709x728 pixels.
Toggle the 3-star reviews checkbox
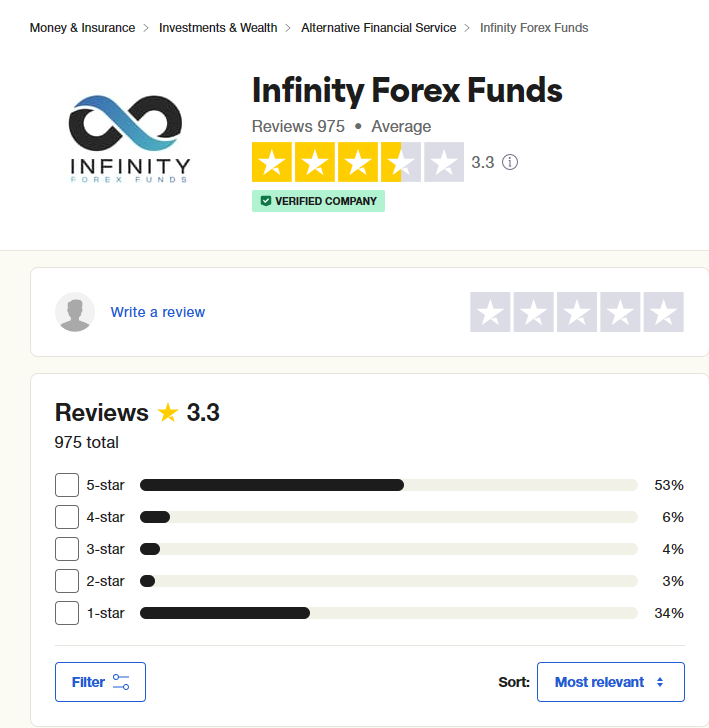[67, 549]
